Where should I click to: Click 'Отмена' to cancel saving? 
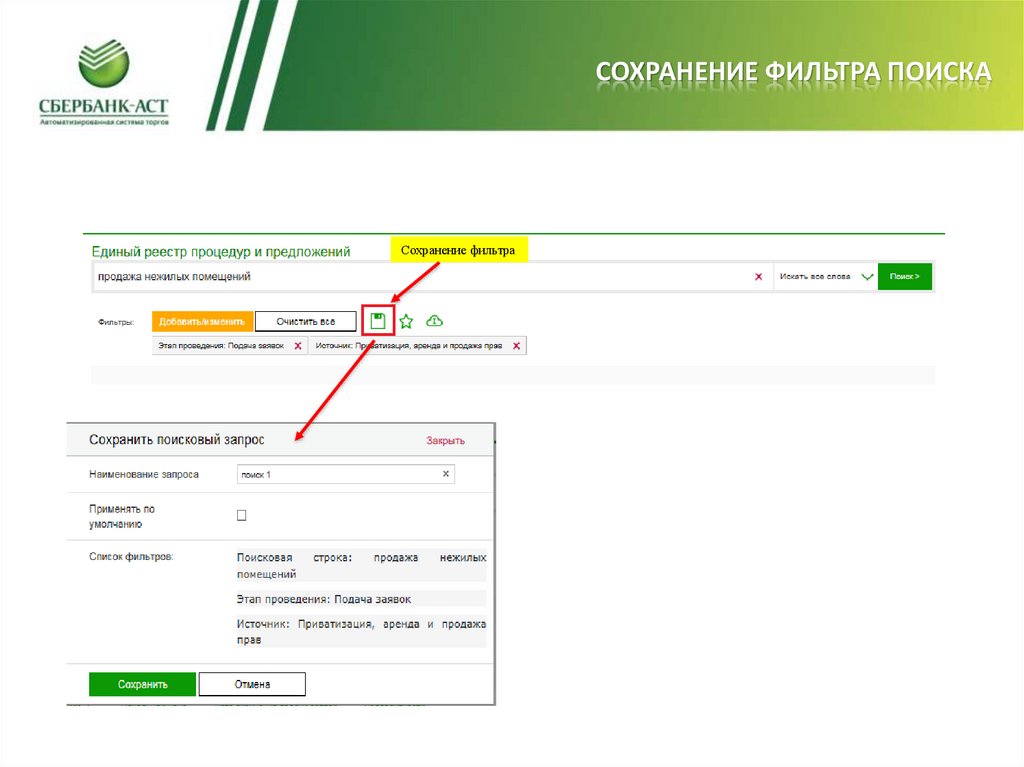252,684
